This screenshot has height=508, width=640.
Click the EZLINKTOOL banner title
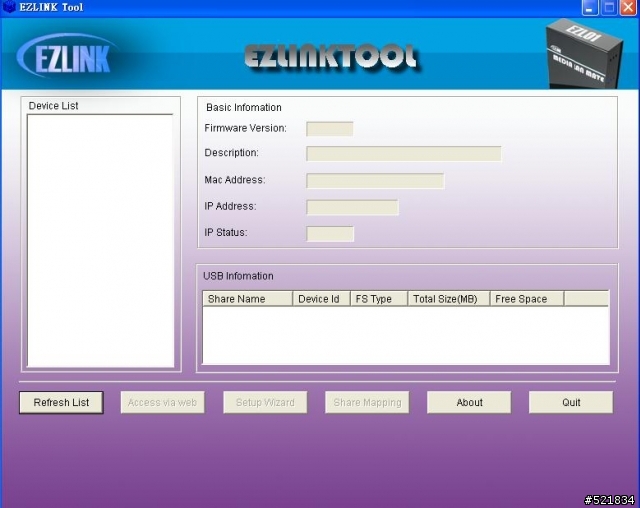[332, 58]
